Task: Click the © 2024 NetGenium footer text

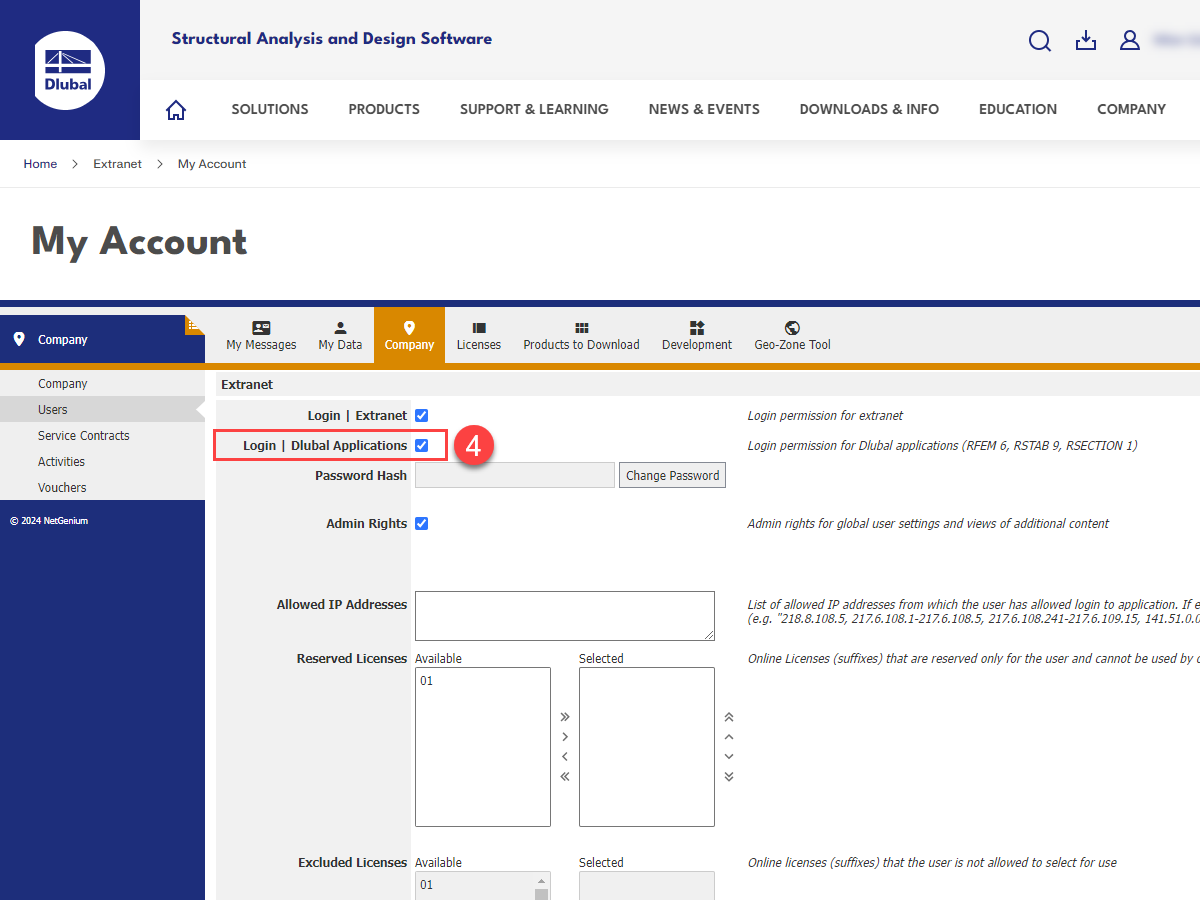Action: [49, 521]
